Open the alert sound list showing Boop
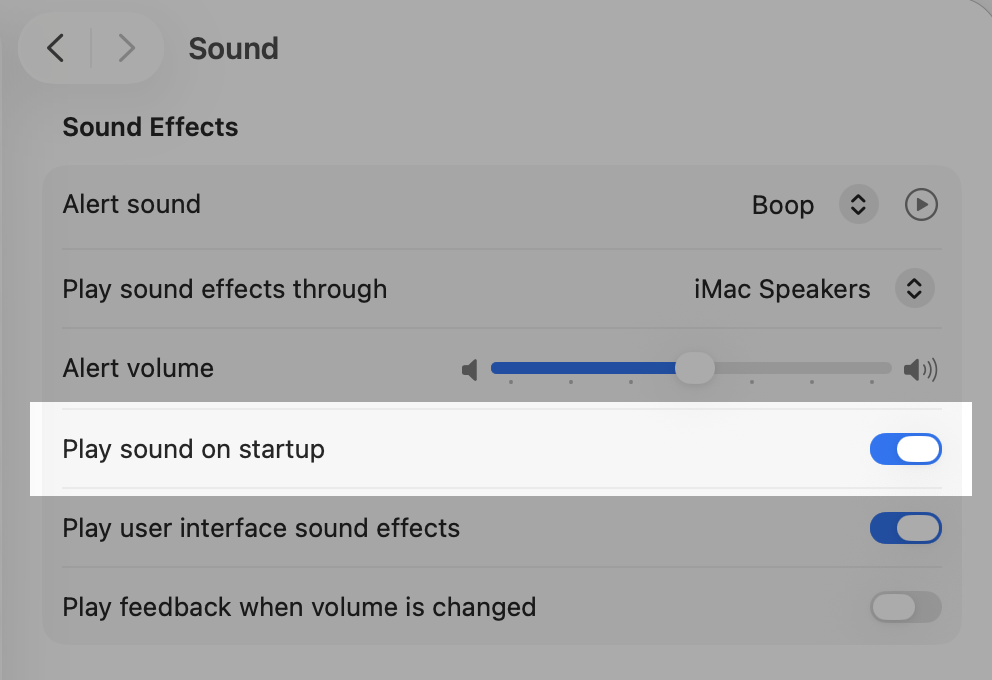This screenshot has height=680, width=992. [783, 206]
